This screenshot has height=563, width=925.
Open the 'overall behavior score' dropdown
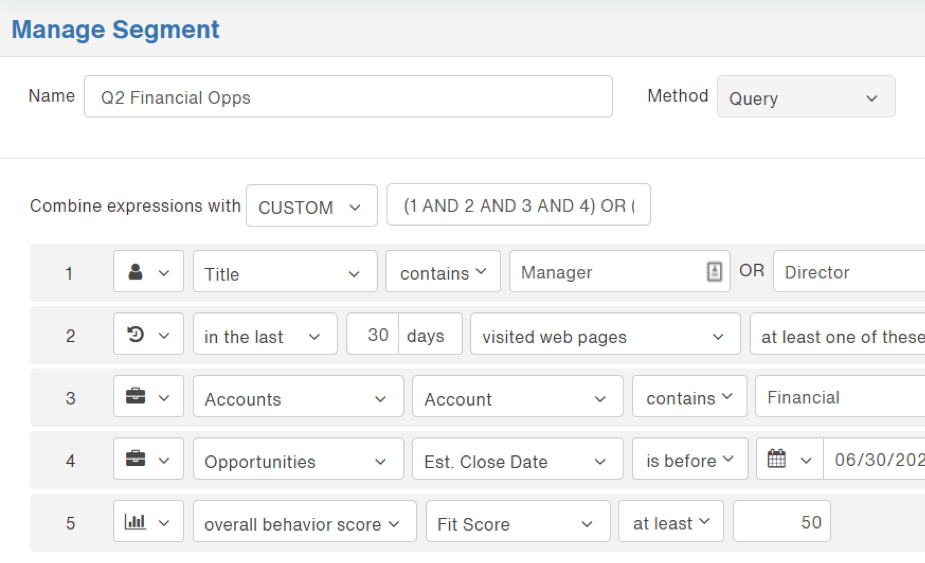[303, 523]
